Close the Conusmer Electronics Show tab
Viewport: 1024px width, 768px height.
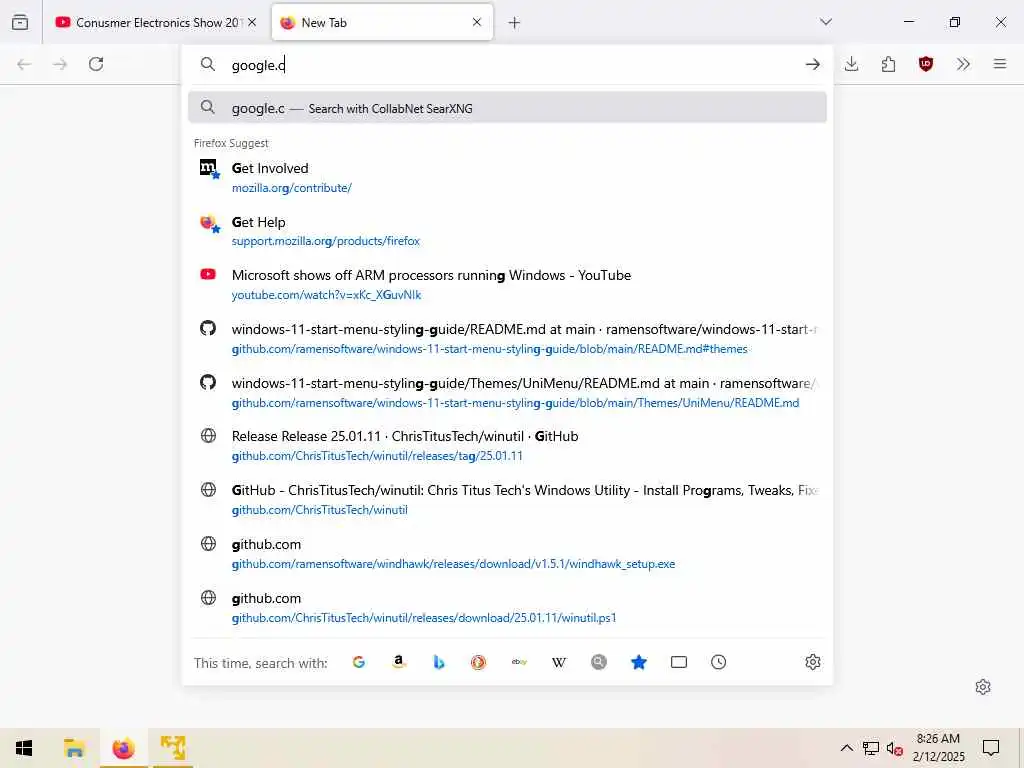(252, 22)
